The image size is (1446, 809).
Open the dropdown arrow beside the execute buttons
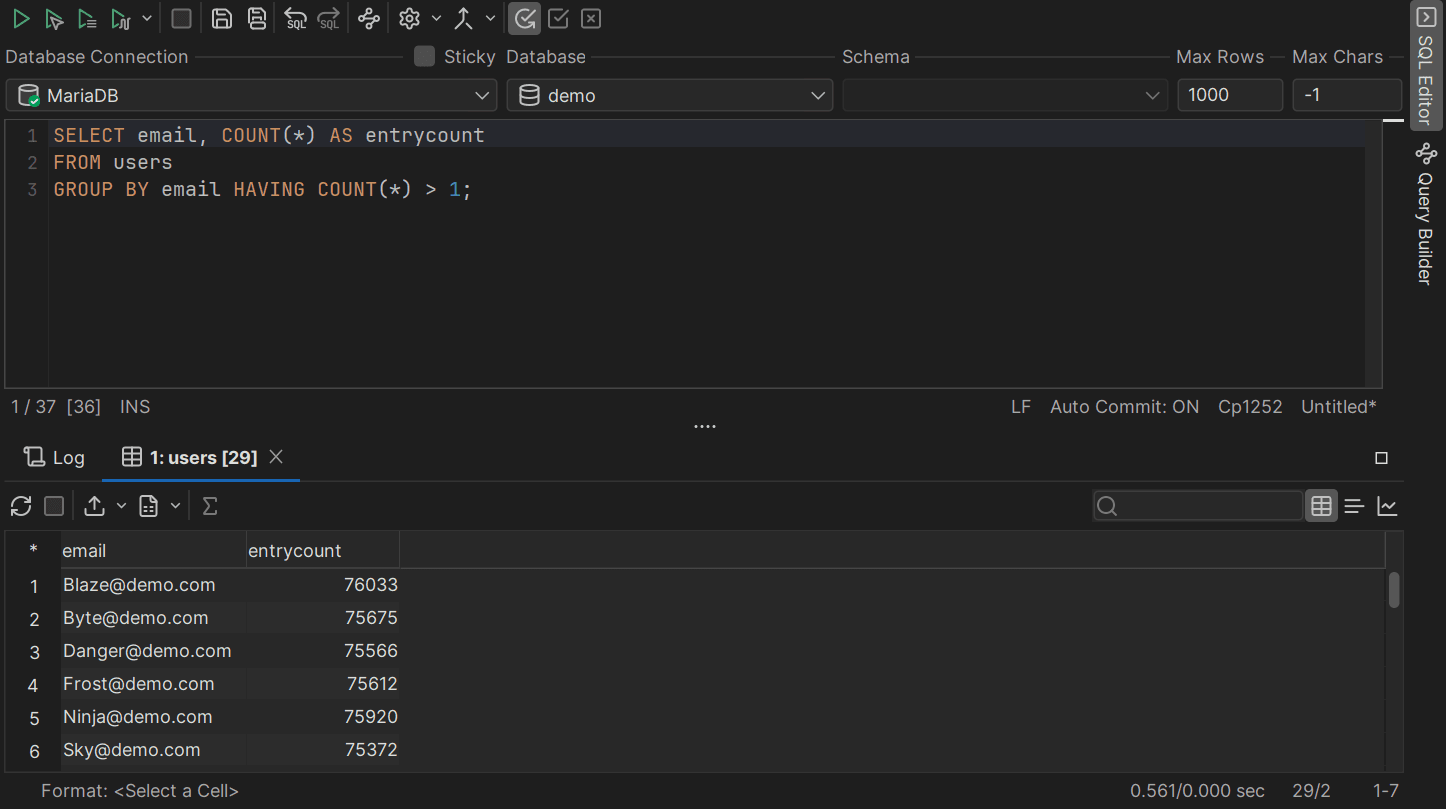click(x=148, y=18)
